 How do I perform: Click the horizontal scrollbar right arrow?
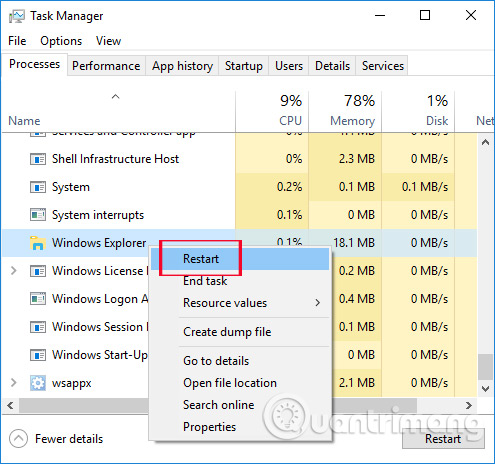(x=469, y=405)
